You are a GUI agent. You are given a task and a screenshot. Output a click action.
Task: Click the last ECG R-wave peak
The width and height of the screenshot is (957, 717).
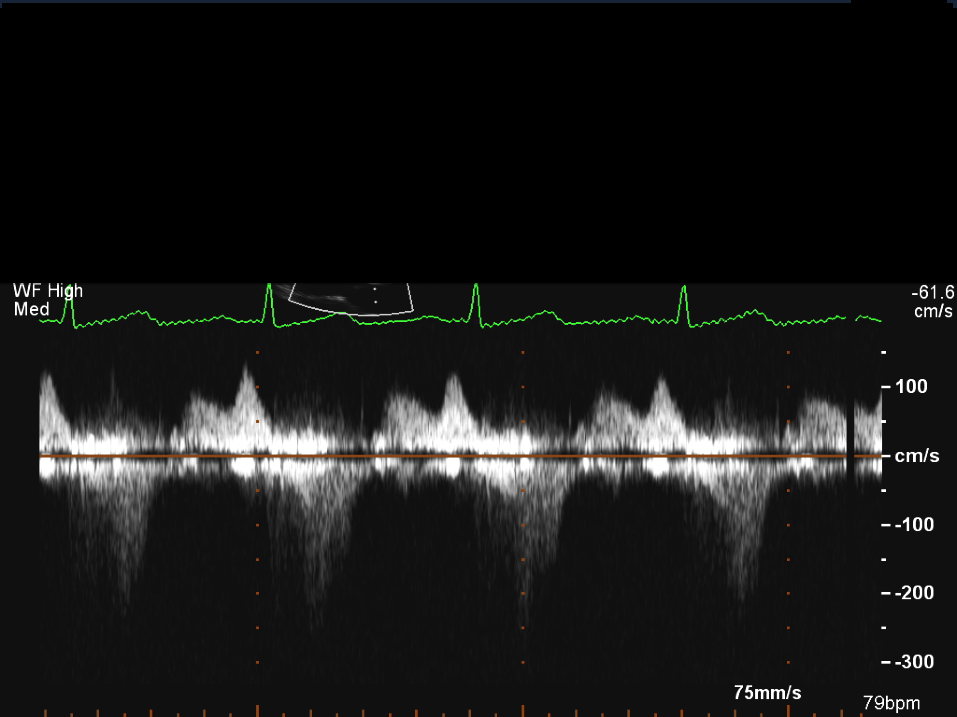(683, 292)
